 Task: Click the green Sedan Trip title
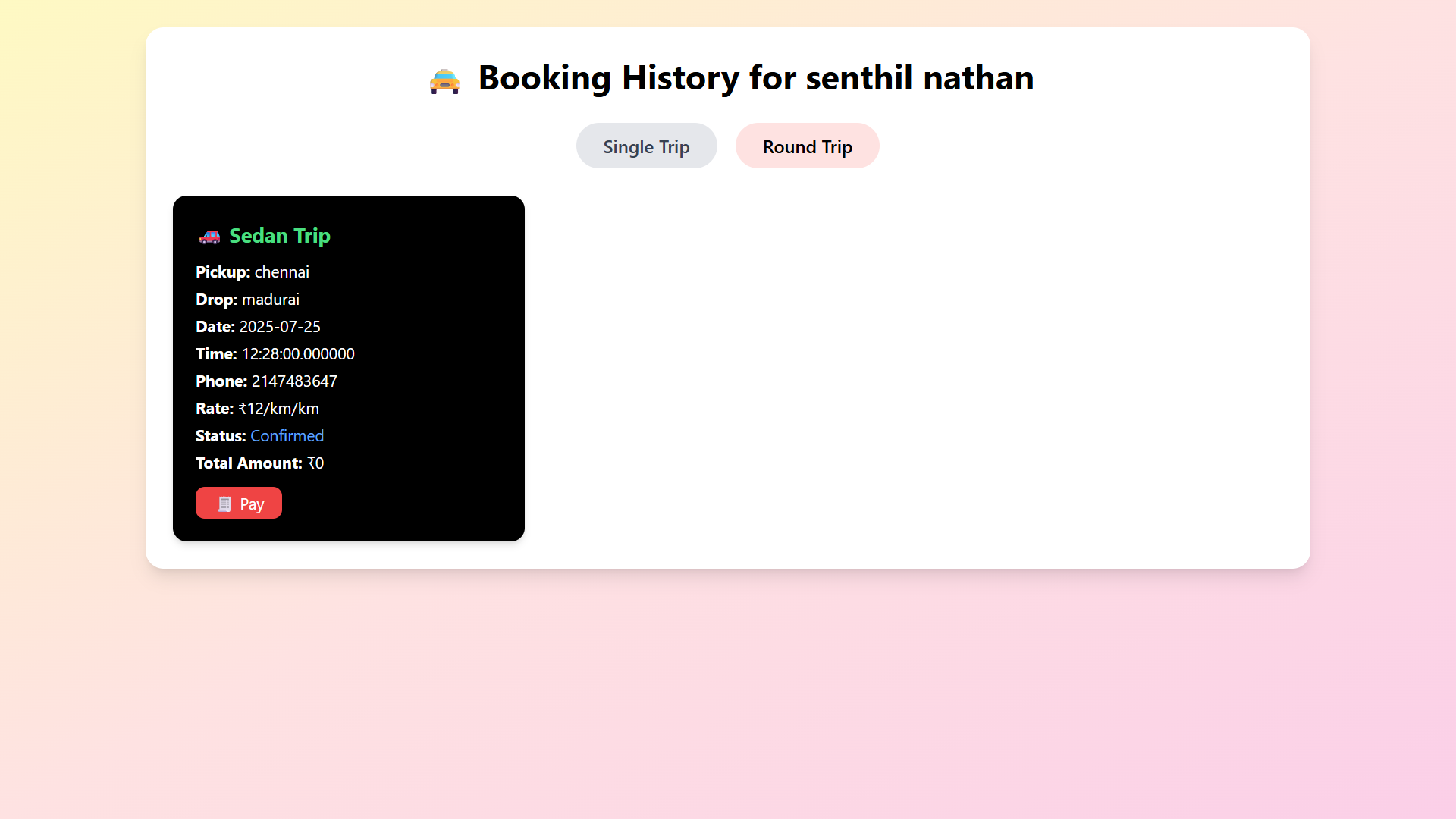tap(280, 236)
